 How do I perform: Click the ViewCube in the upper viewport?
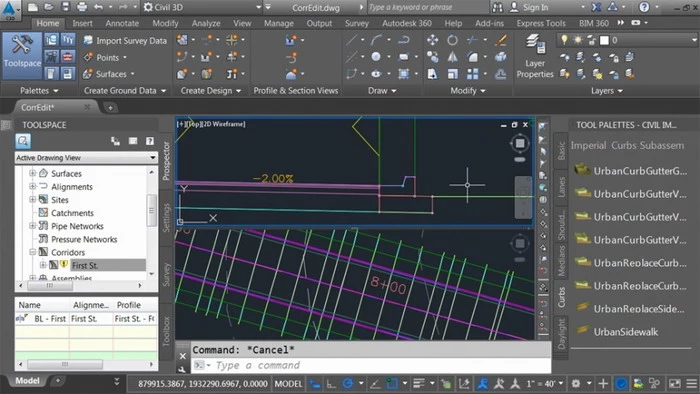[x=520, y=143]
